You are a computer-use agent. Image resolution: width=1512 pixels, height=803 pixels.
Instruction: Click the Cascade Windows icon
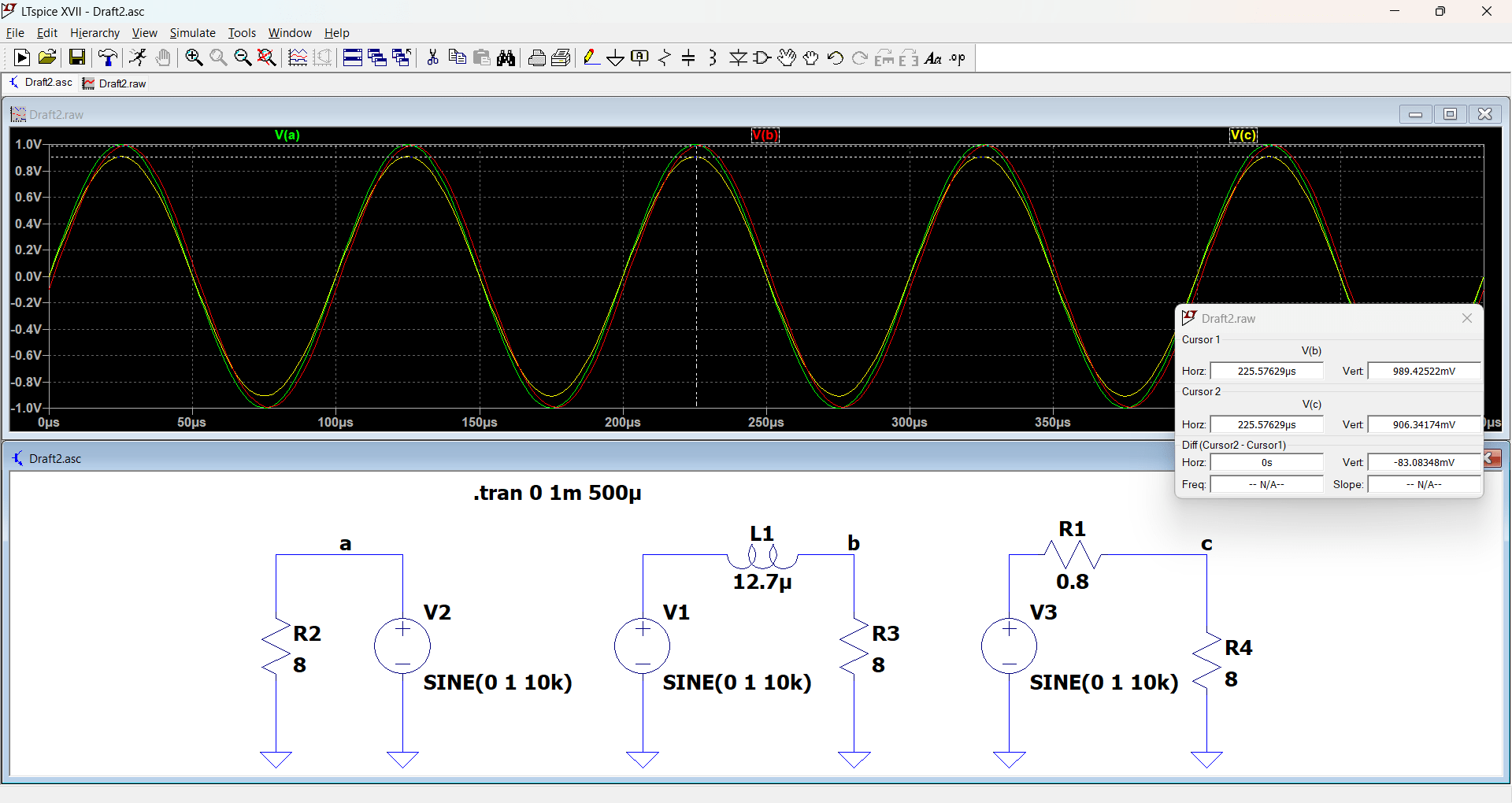[x=377, y=57]
